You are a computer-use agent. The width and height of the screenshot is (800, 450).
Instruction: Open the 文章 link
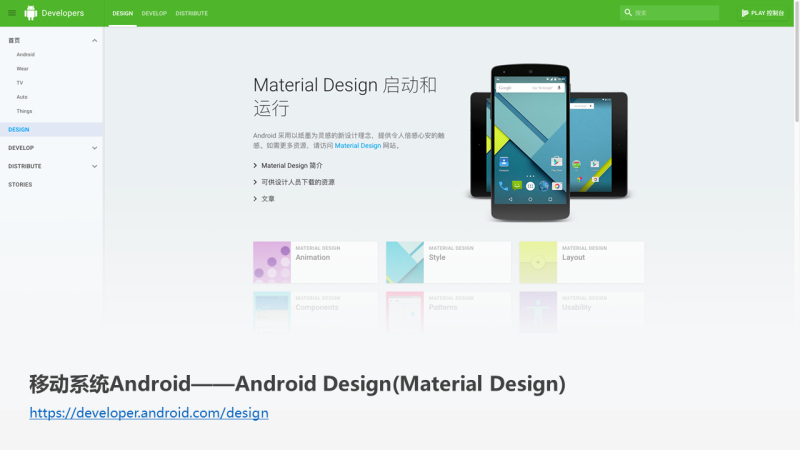point(268,199)
